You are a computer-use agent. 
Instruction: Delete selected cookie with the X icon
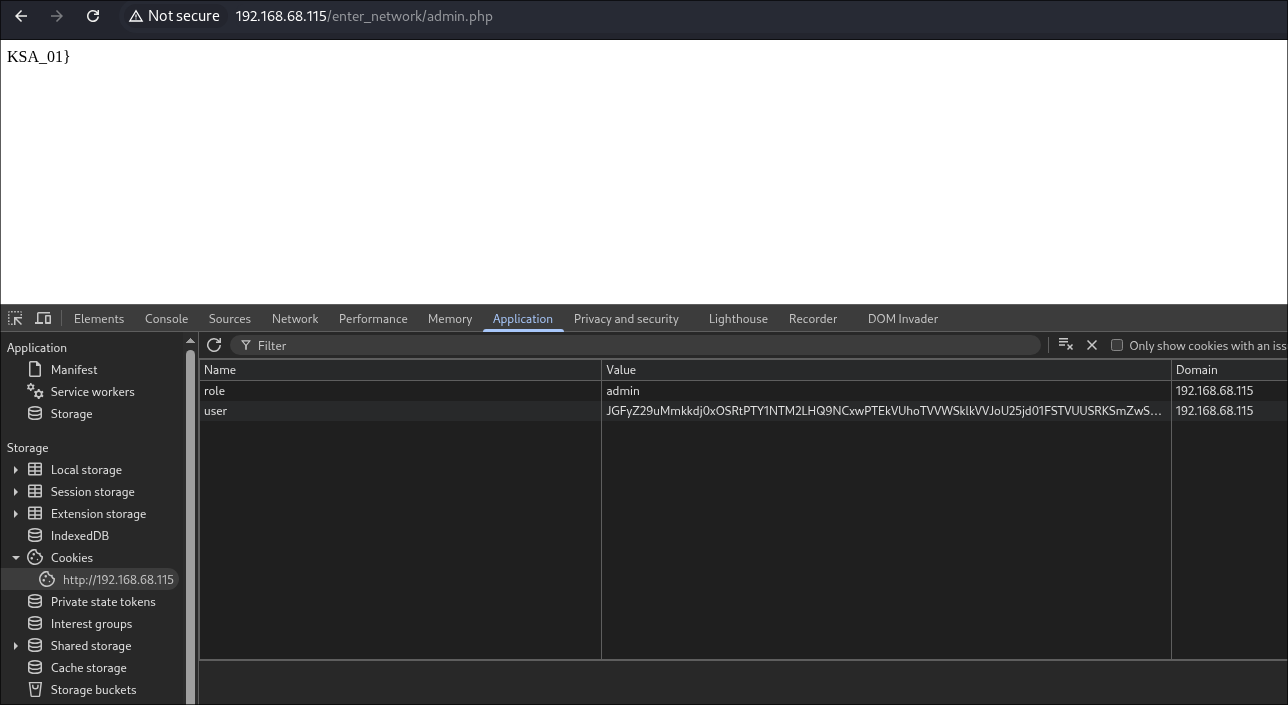pyautogui.click(x=1092, y=345)
